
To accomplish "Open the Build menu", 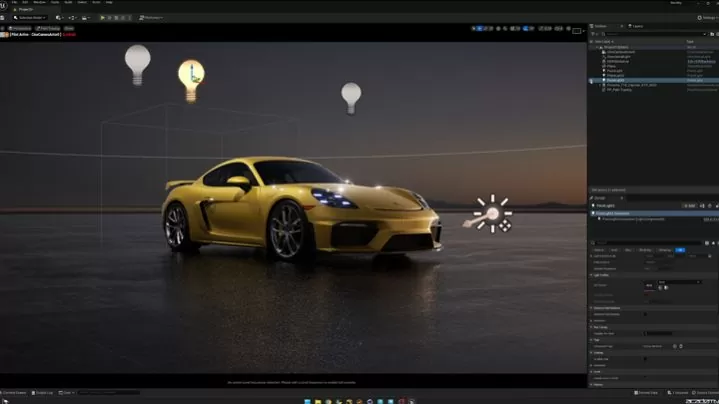I will tap(68, 3).
